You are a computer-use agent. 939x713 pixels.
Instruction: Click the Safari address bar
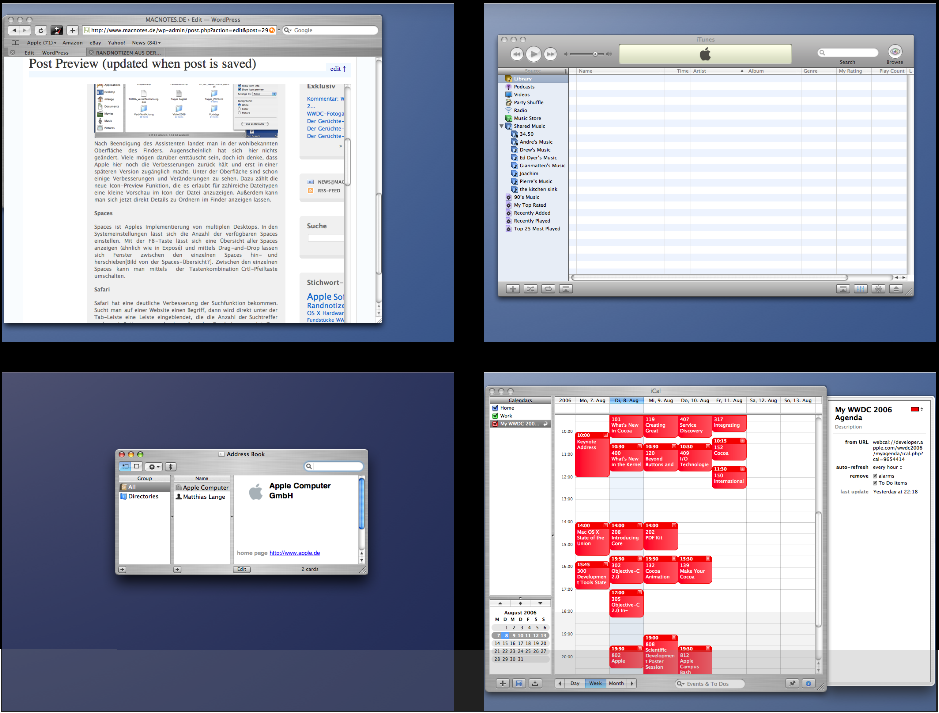[179, 30]
